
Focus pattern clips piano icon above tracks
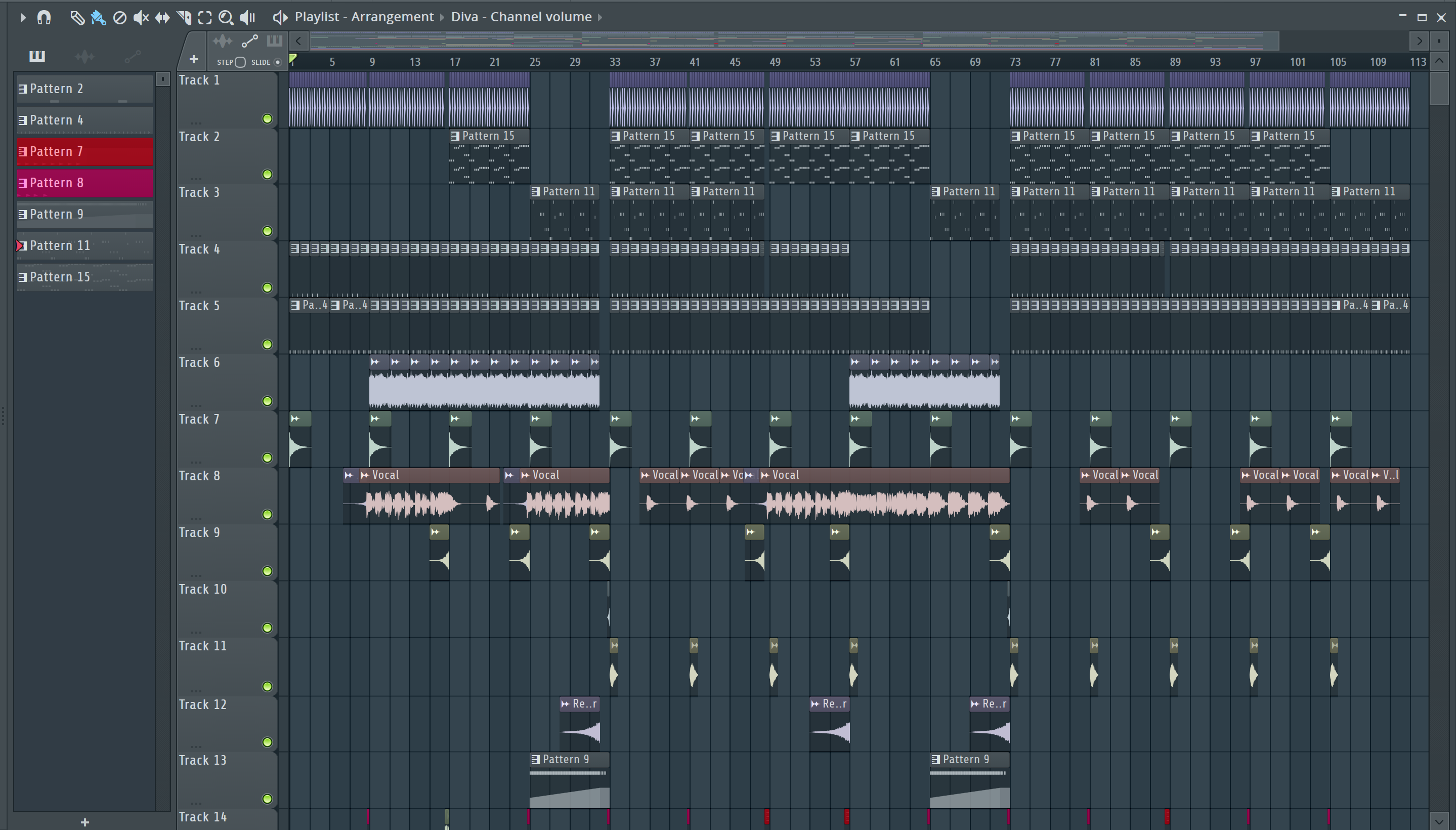tap(275, 40)
